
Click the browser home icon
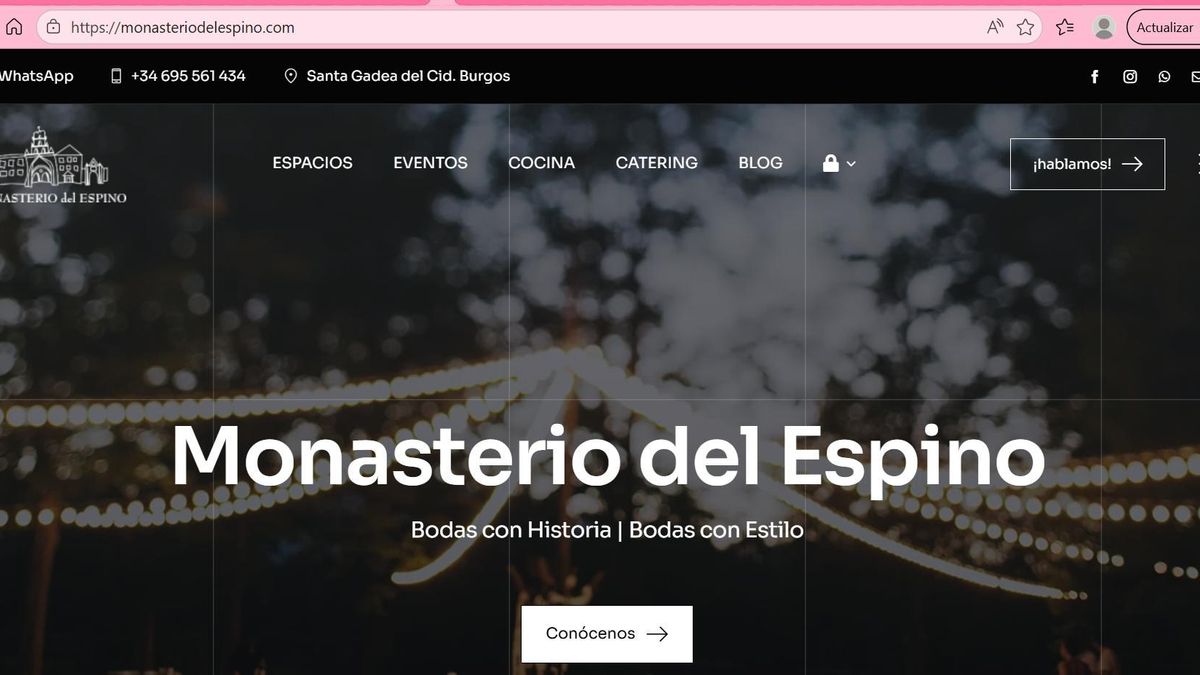pos(13,27)
